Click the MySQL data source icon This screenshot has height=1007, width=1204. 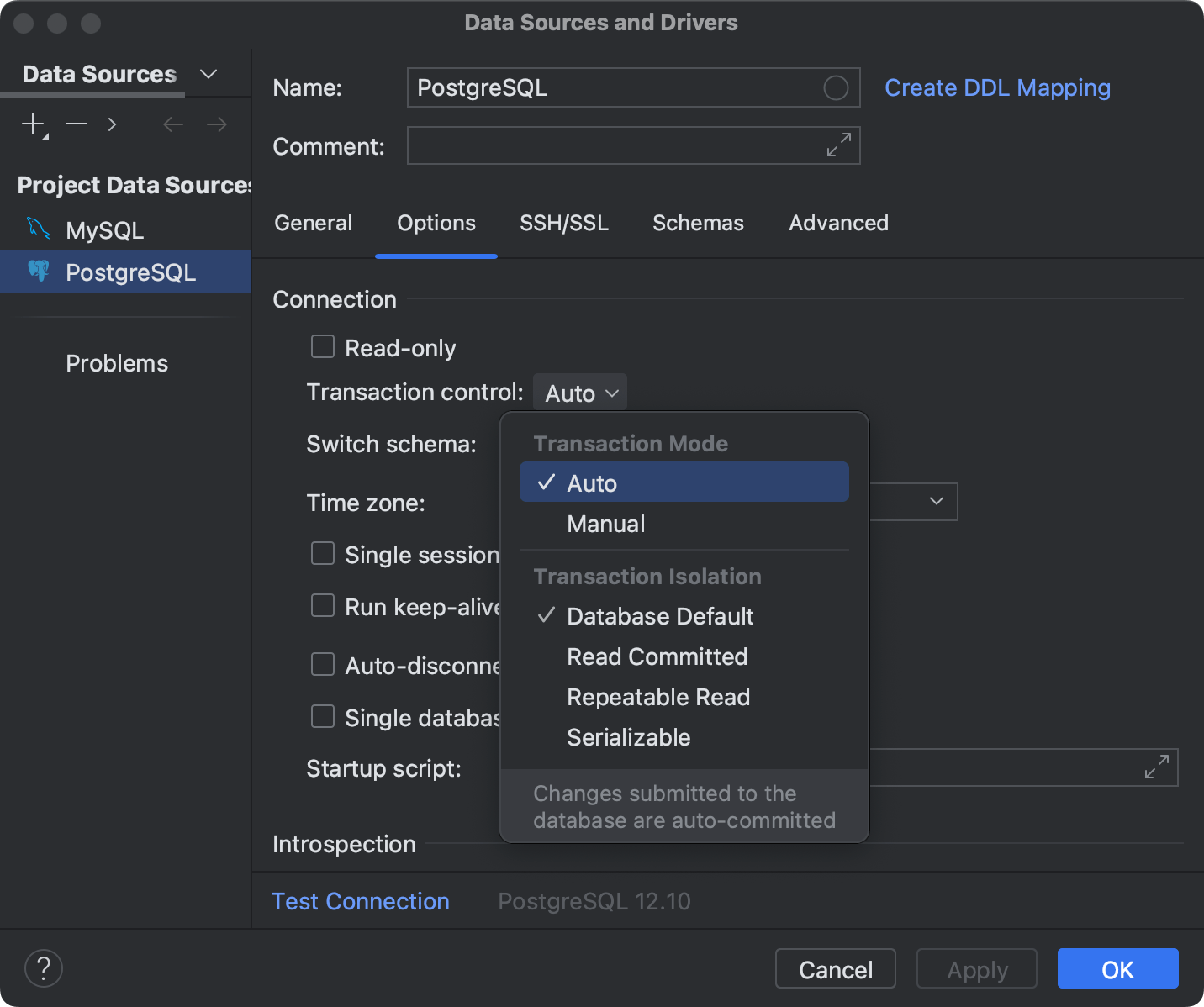pyautogui.click(x=38, y=229)
